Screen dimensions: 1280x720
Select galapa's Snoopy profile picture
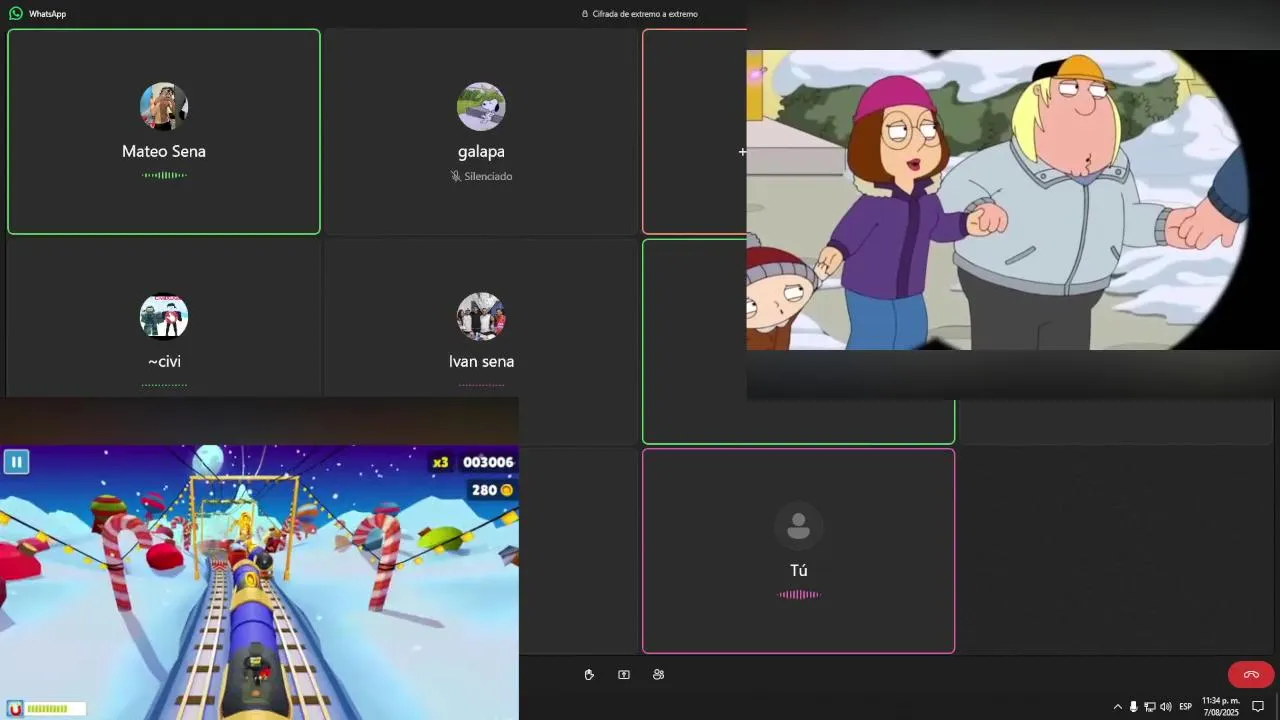pyautogui.click(x=481, y=107)
